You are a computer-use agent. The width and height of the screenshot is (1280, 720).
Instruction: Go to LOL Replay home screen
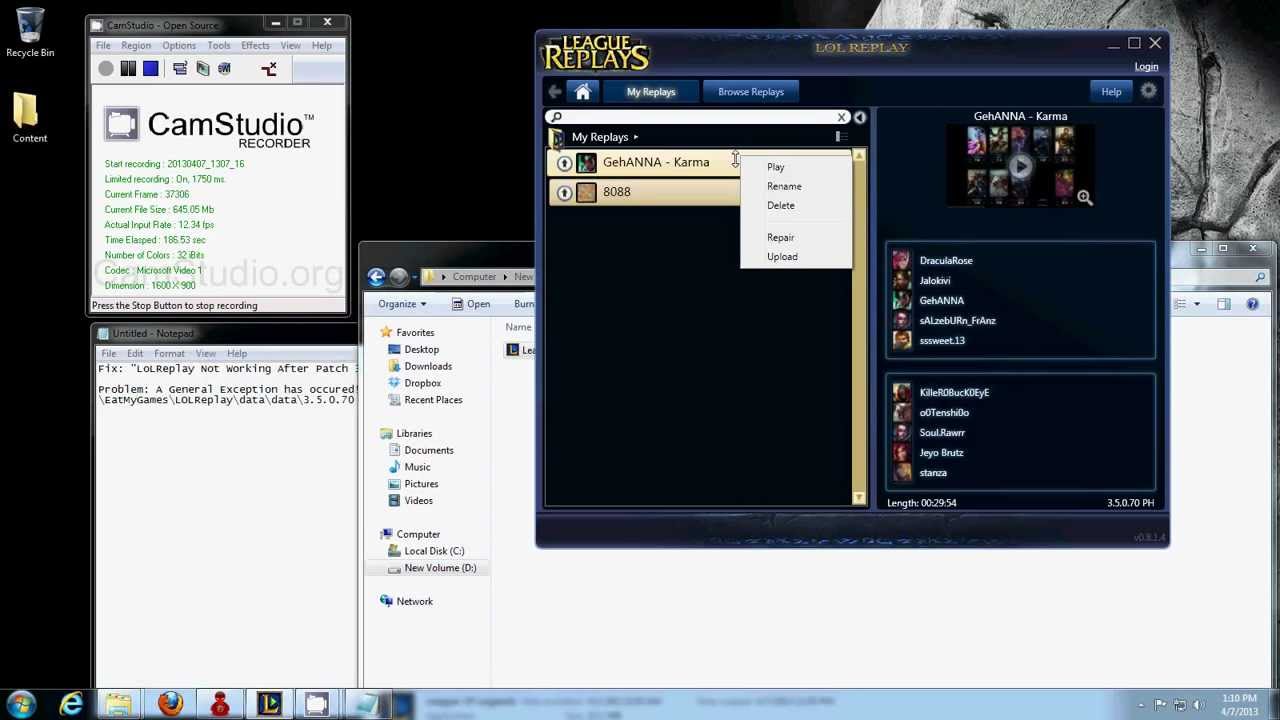click(x=583, y=92)
